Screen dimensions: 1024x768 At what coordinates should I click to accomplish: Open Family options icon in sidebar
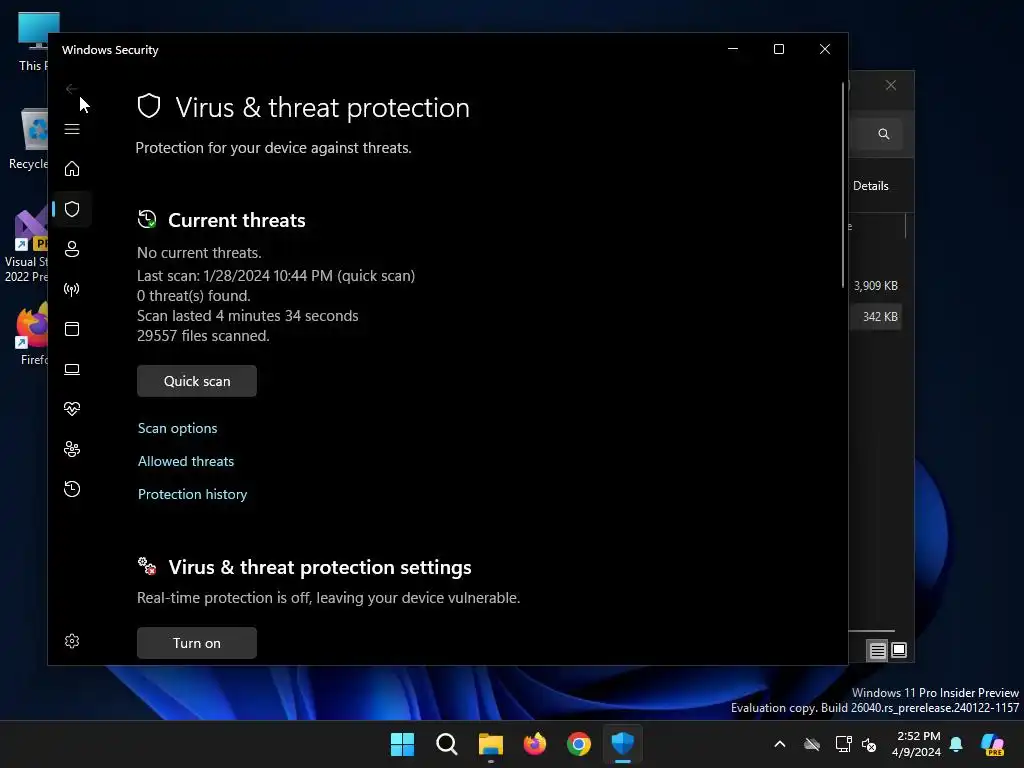(x=72, y=449)
